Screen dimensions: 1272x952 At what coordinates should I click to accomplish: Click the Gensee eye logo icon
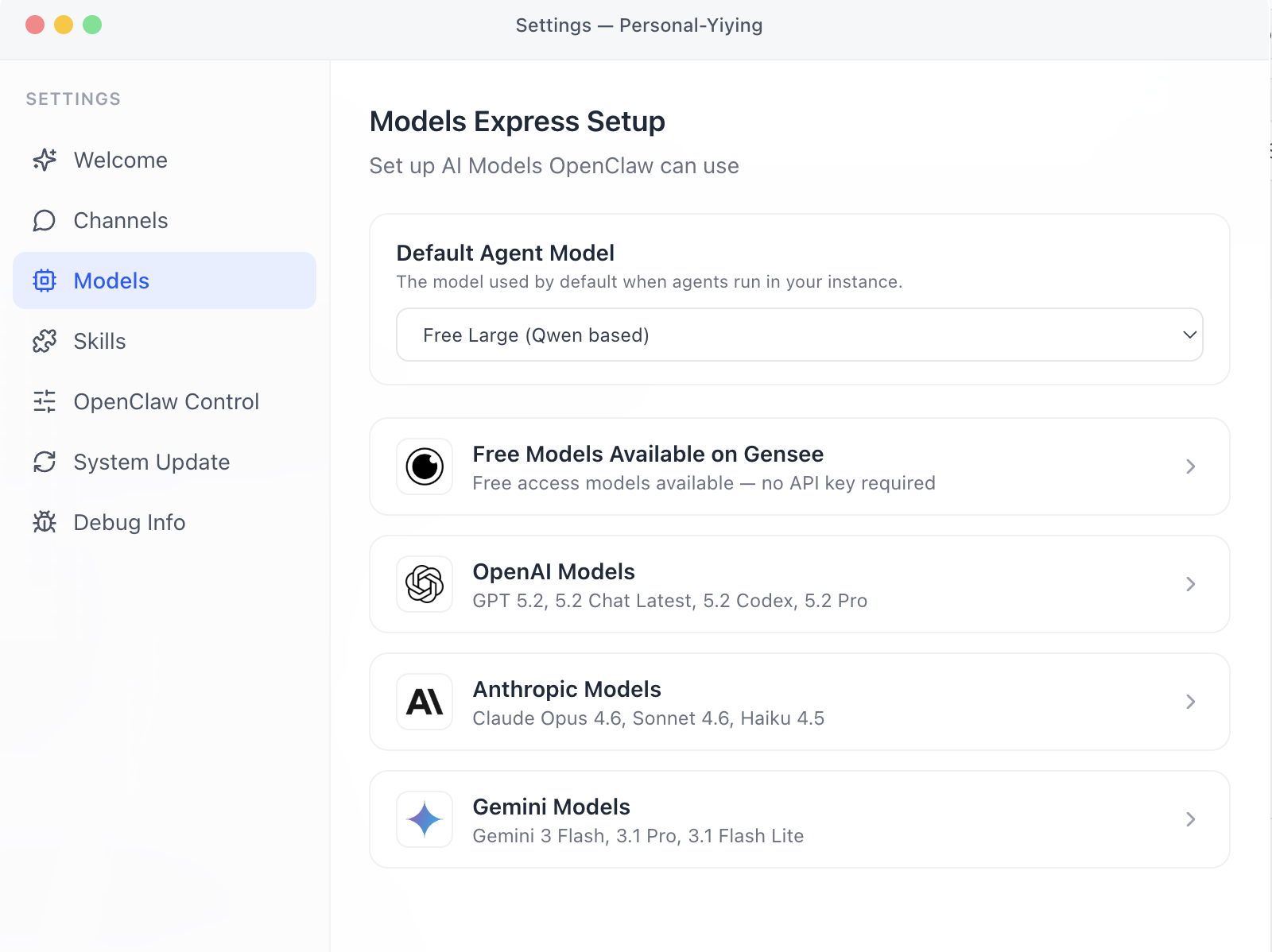[x=425, y=466]
